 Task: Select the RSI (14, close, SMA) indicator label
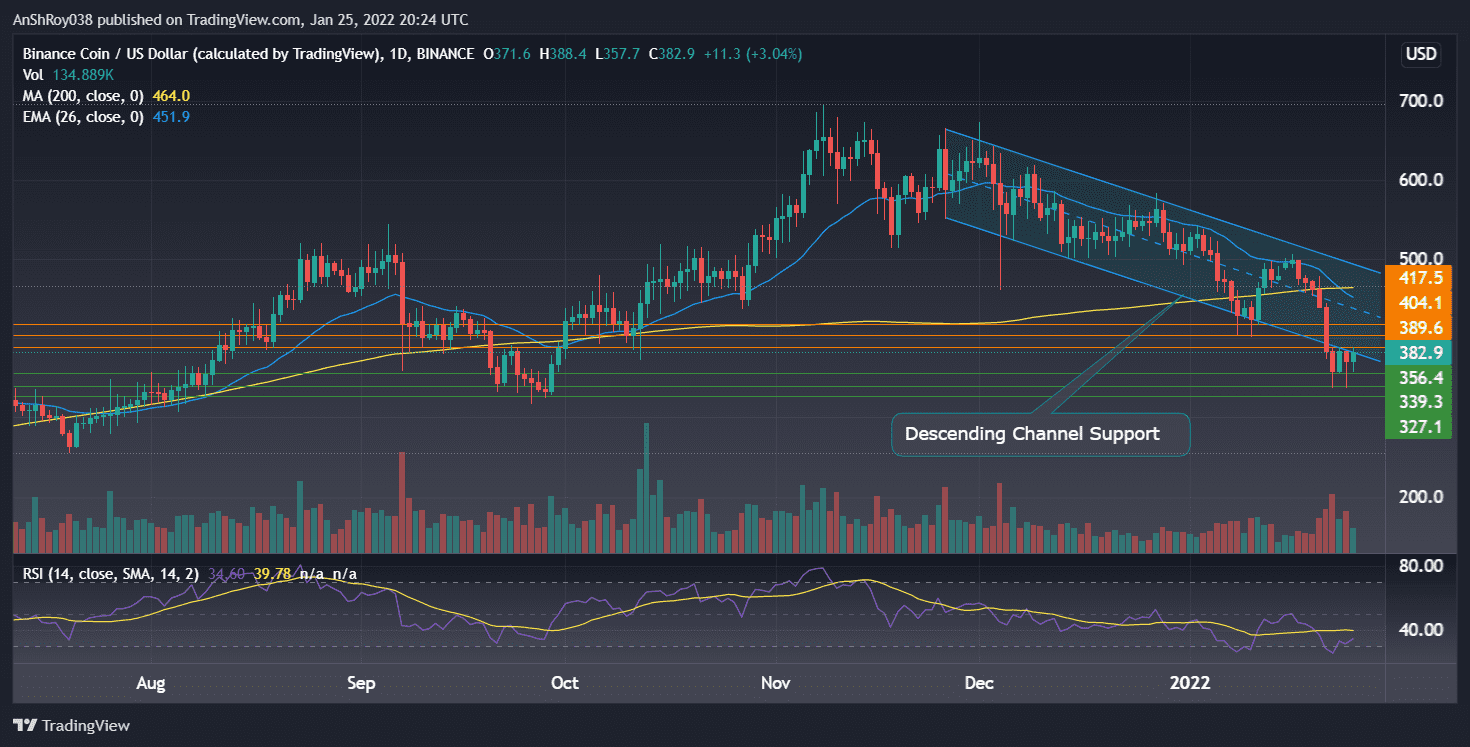coord(110,574)
